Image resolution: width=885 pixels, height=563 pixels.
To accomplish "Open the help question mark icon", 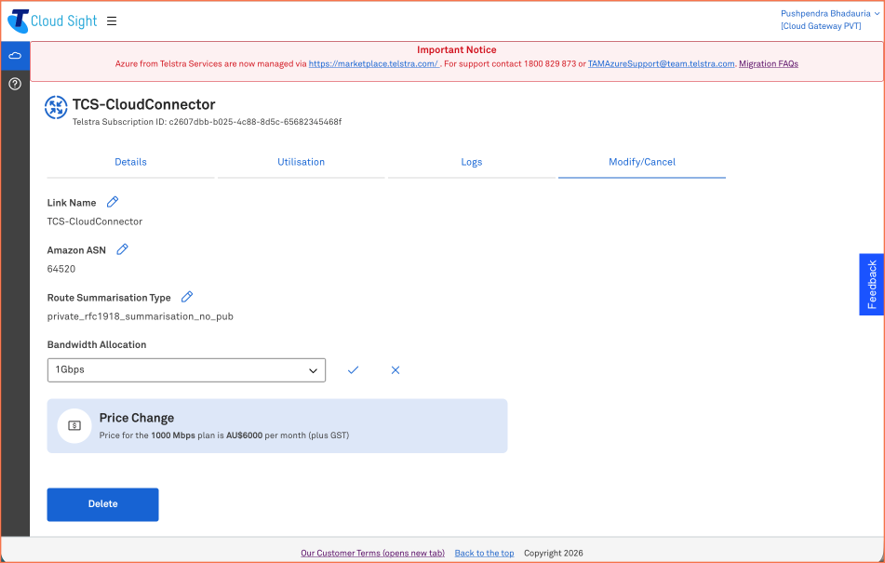I will pos(15,84).
